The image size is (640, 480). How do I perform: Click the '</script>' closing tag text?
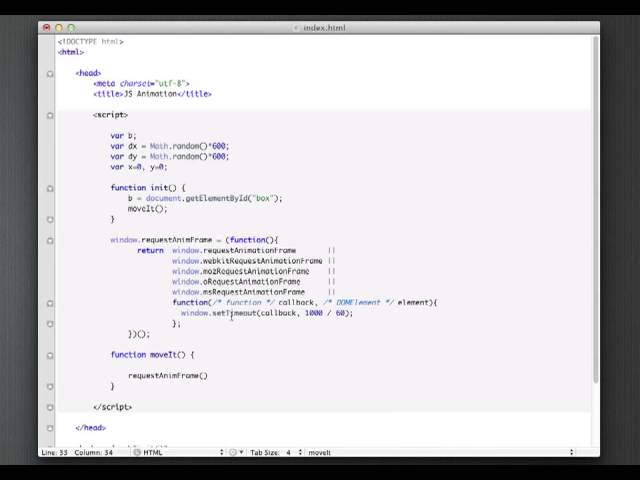(112, 407)
